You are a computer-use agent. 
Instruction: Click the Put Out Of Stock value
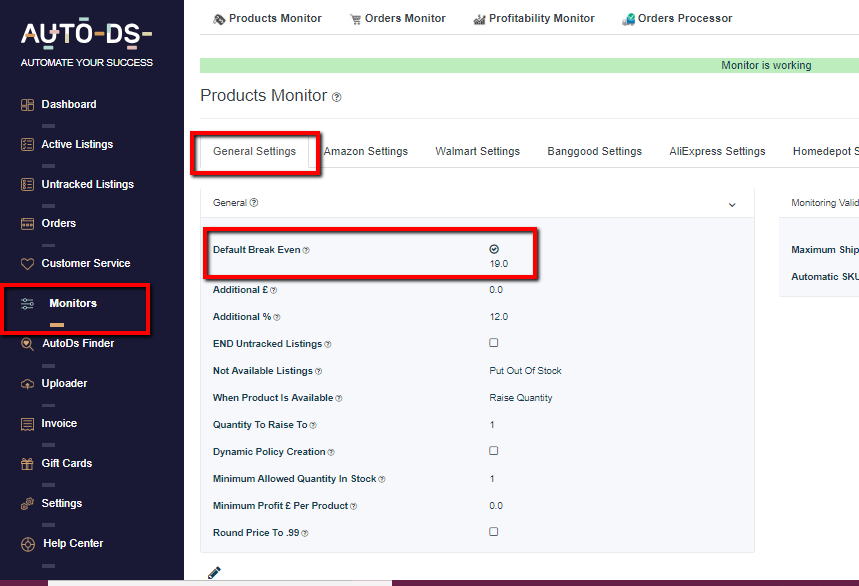pyautogui.click(x=525, y=371)
